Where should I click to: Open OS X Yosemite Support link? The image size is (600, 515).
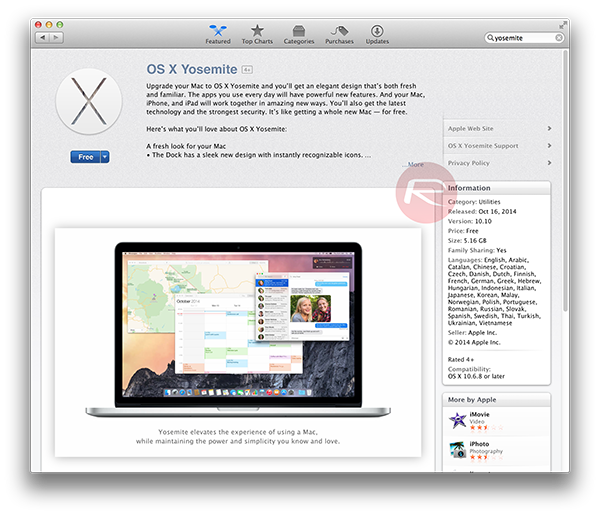483,146
